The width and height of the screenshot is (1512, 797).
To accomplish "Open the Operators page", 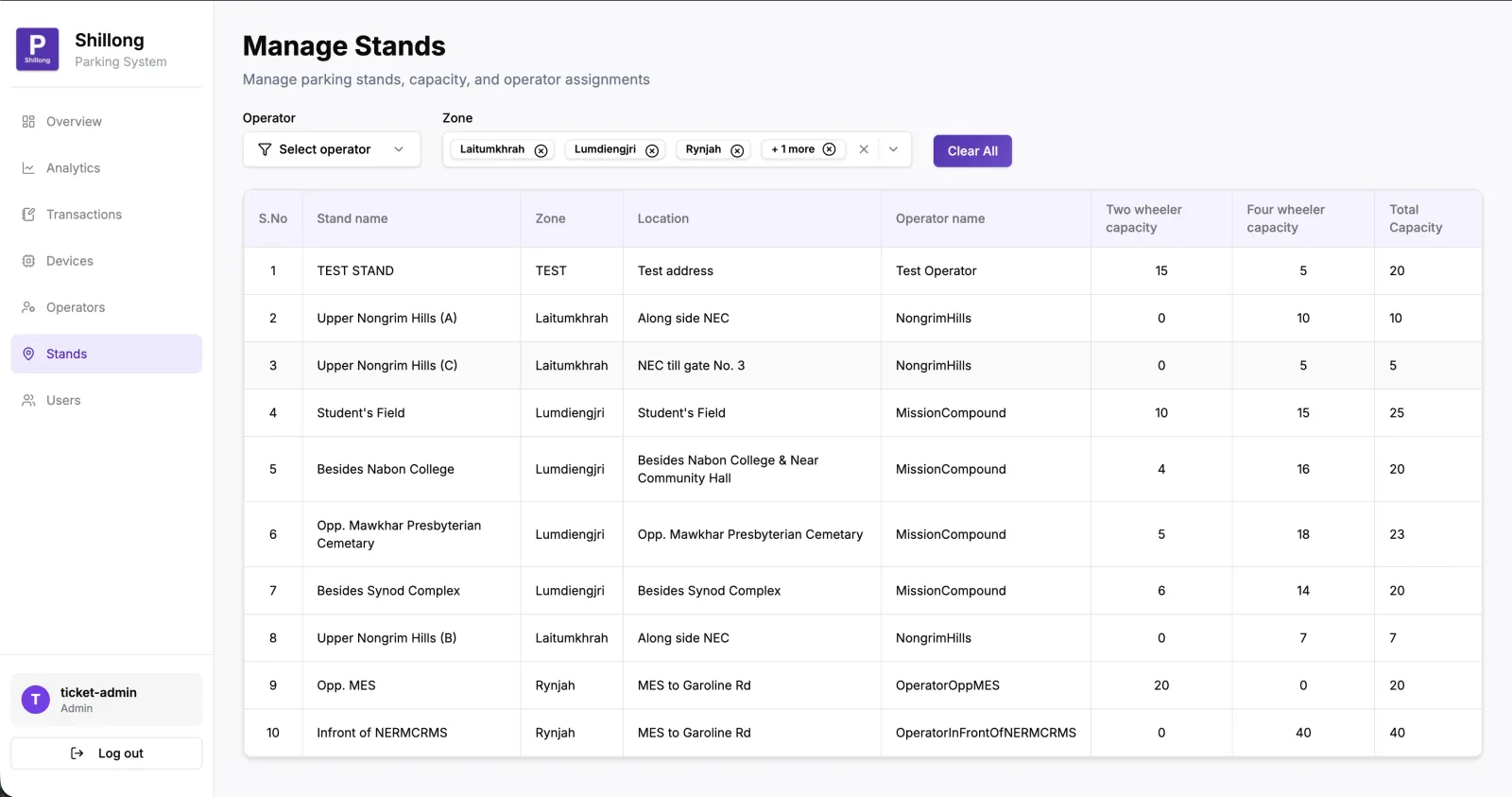I will (x=106, y=307).
